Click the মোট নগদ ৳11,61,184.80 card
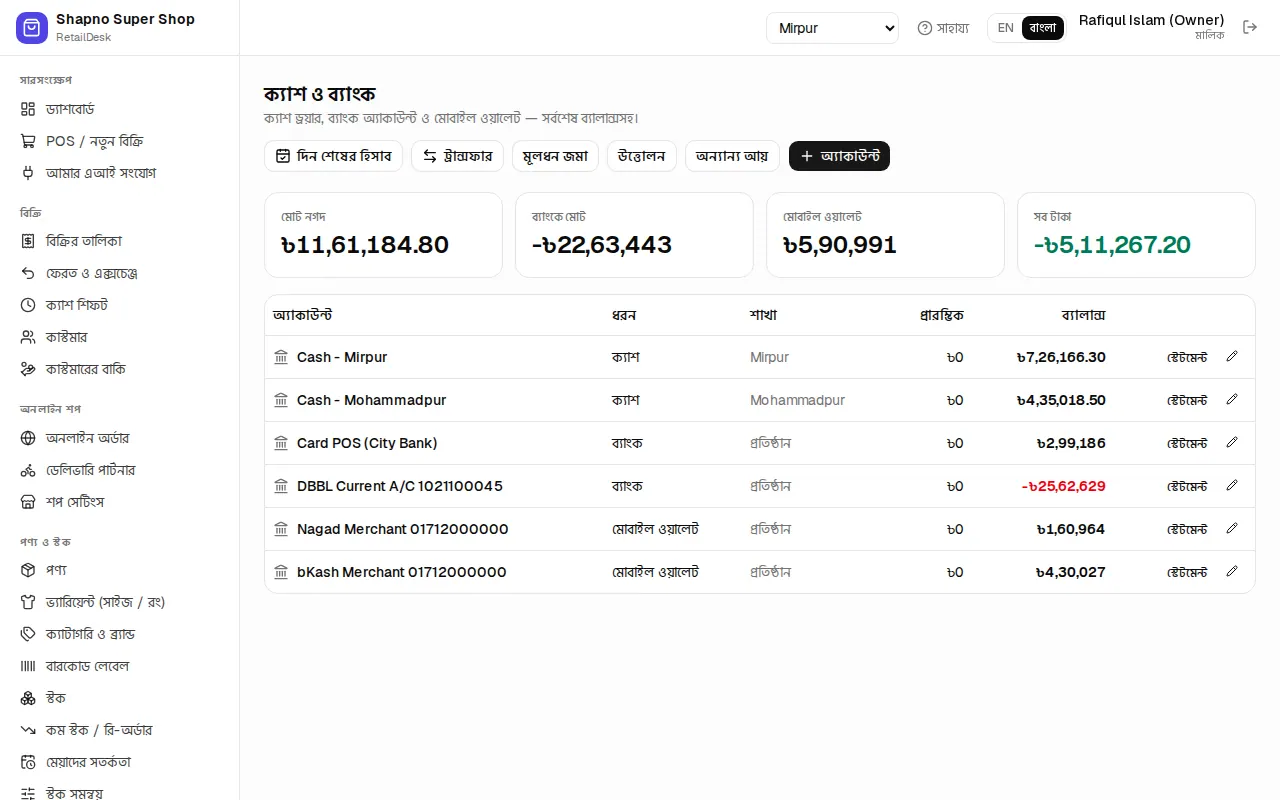Image resolution: width=1280 pixels, height=800 pixels. pos(383,235)
